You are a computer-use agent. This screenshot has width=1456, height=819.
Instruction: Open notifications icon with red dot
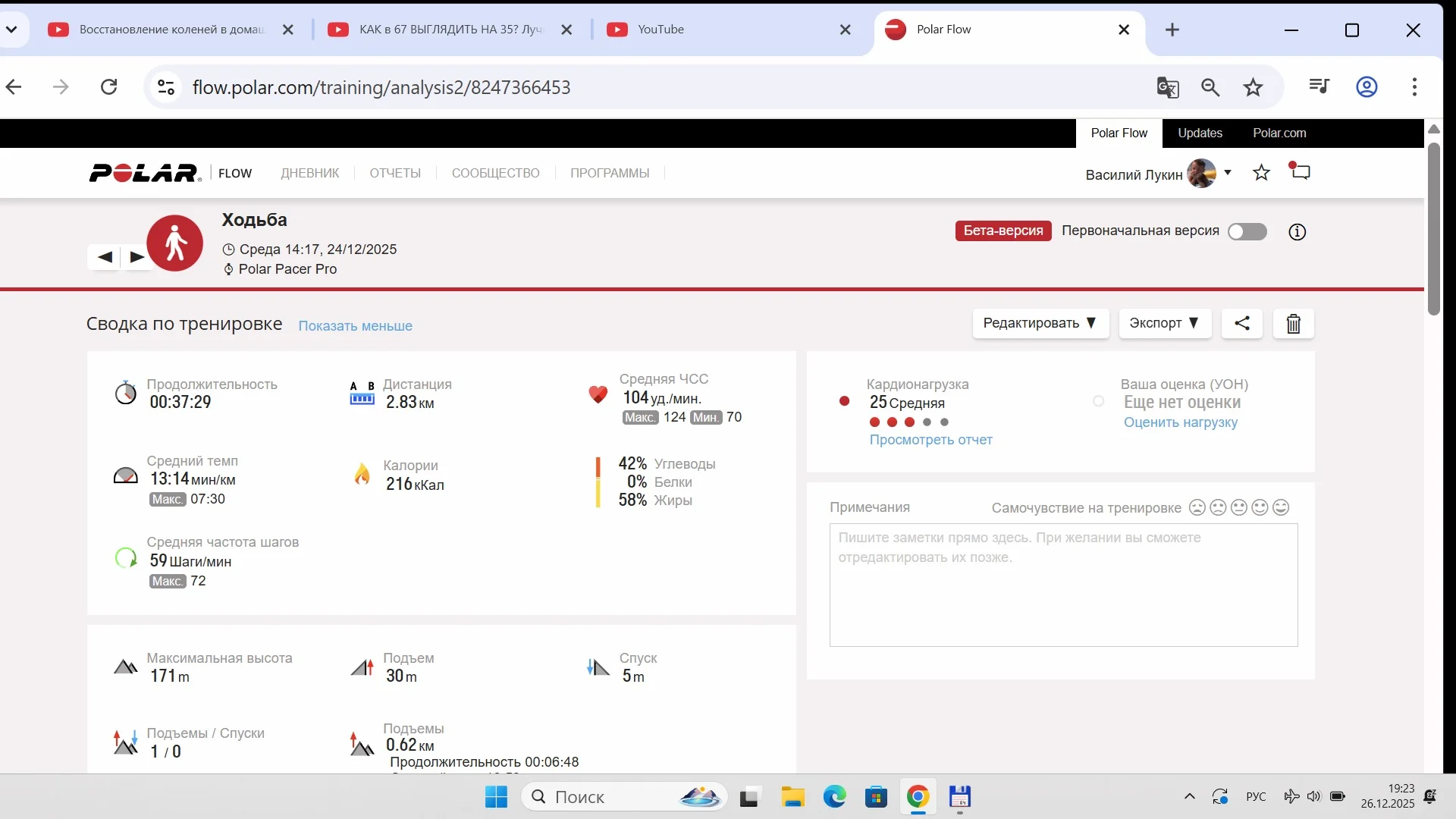(1300, 171)
